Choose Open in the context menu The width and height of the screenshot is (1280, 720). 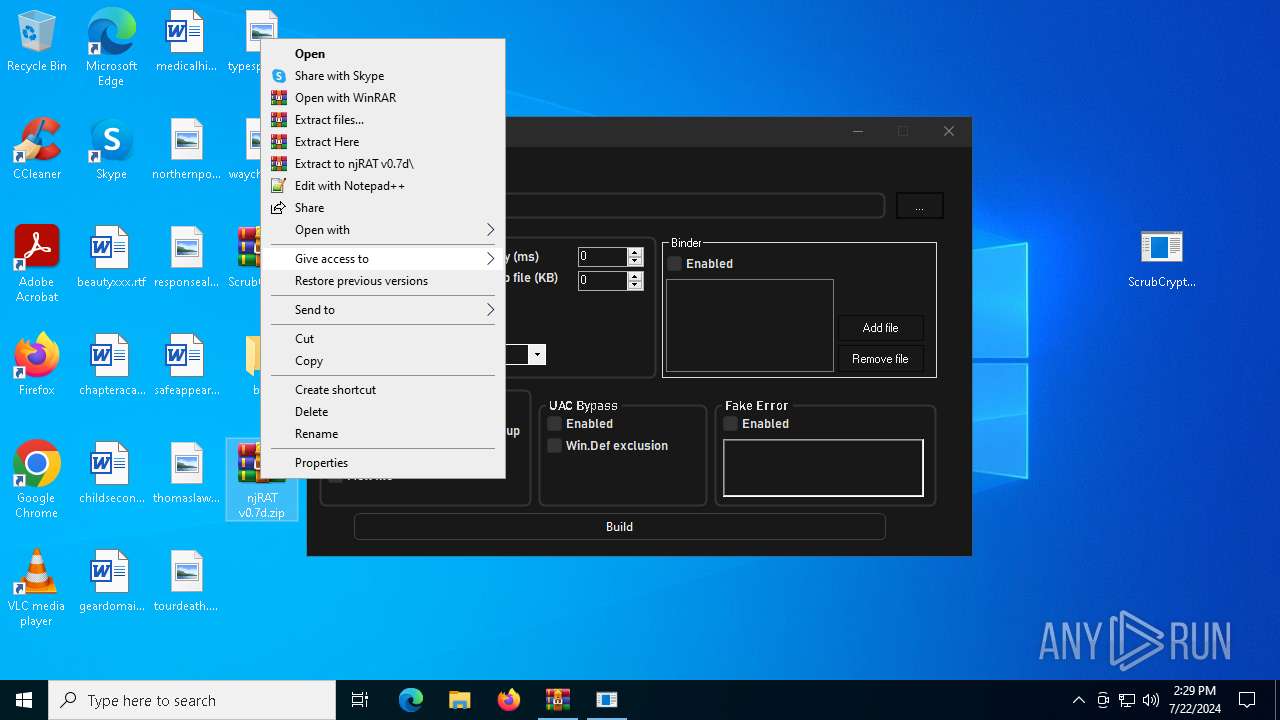[383, 54]
